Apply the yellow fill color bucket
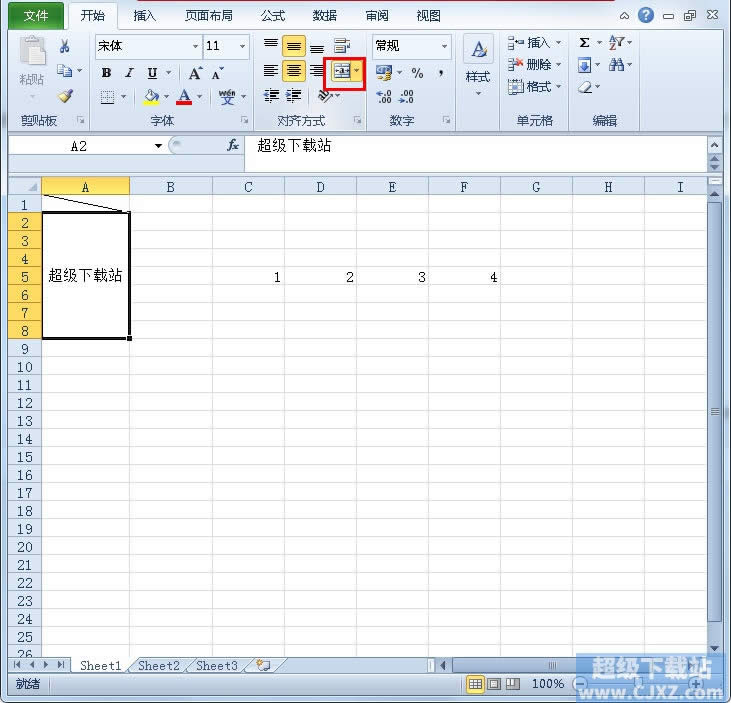 coord(151,97)
